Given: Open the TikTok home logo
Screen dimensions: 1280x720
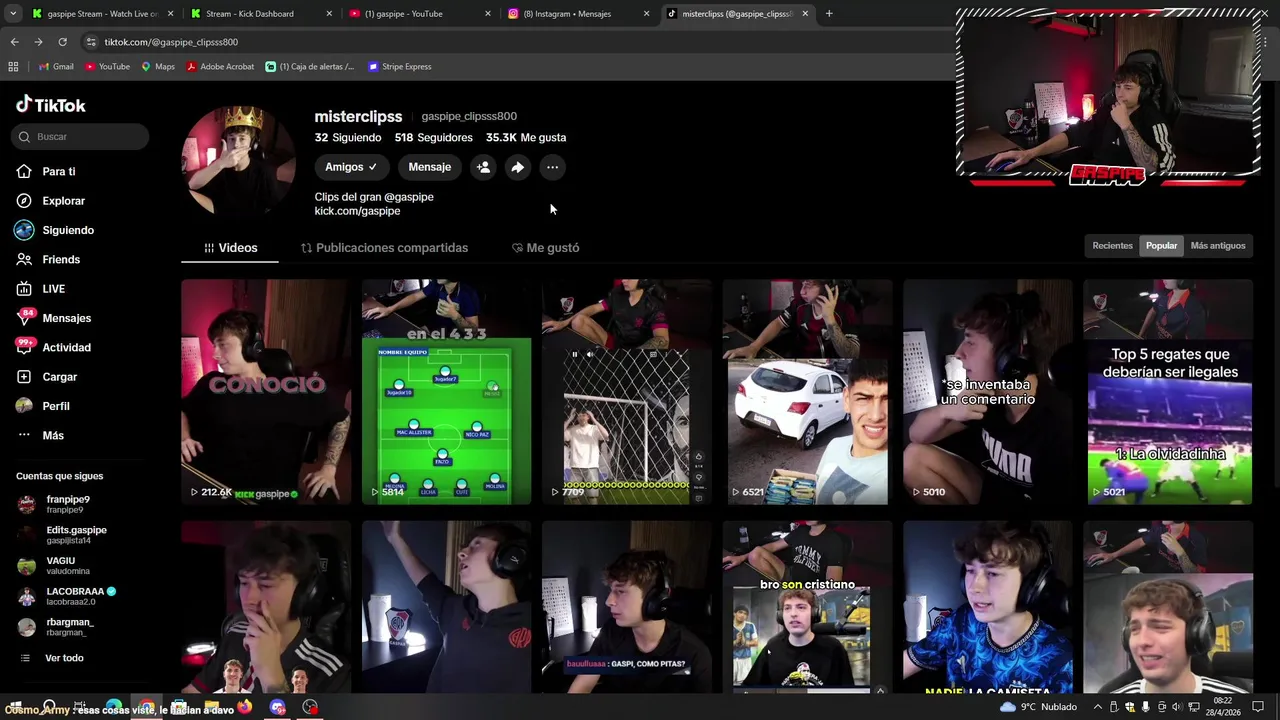Looking at the screenshot, I should pos(51,105).
